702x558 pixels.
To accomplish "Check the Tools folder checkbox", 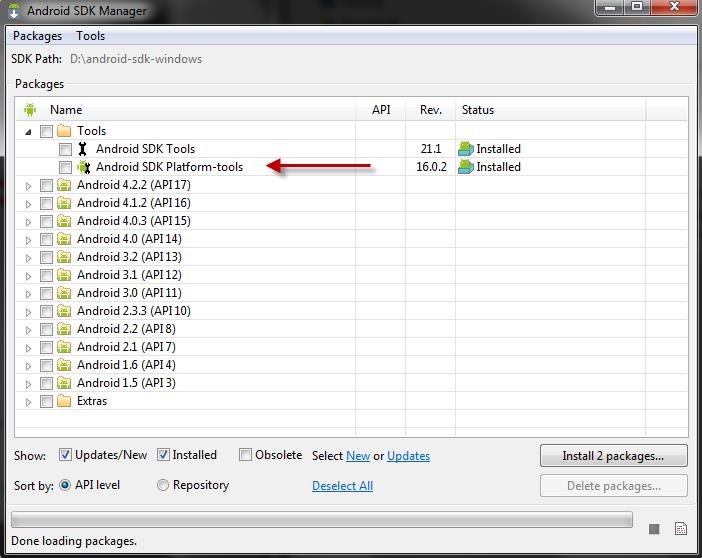I will [x=46, y=131].
